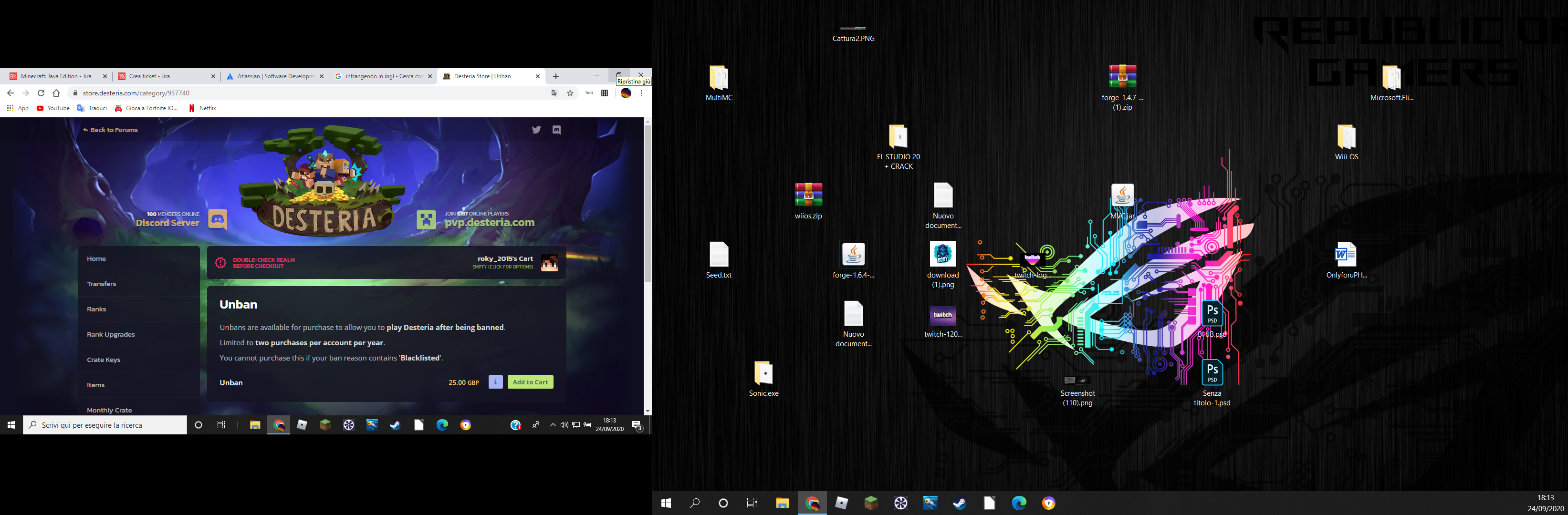Expand the system tray hidden icons chevron
The width and height of the screenshot is (1568, 515).
click(553, 425)
